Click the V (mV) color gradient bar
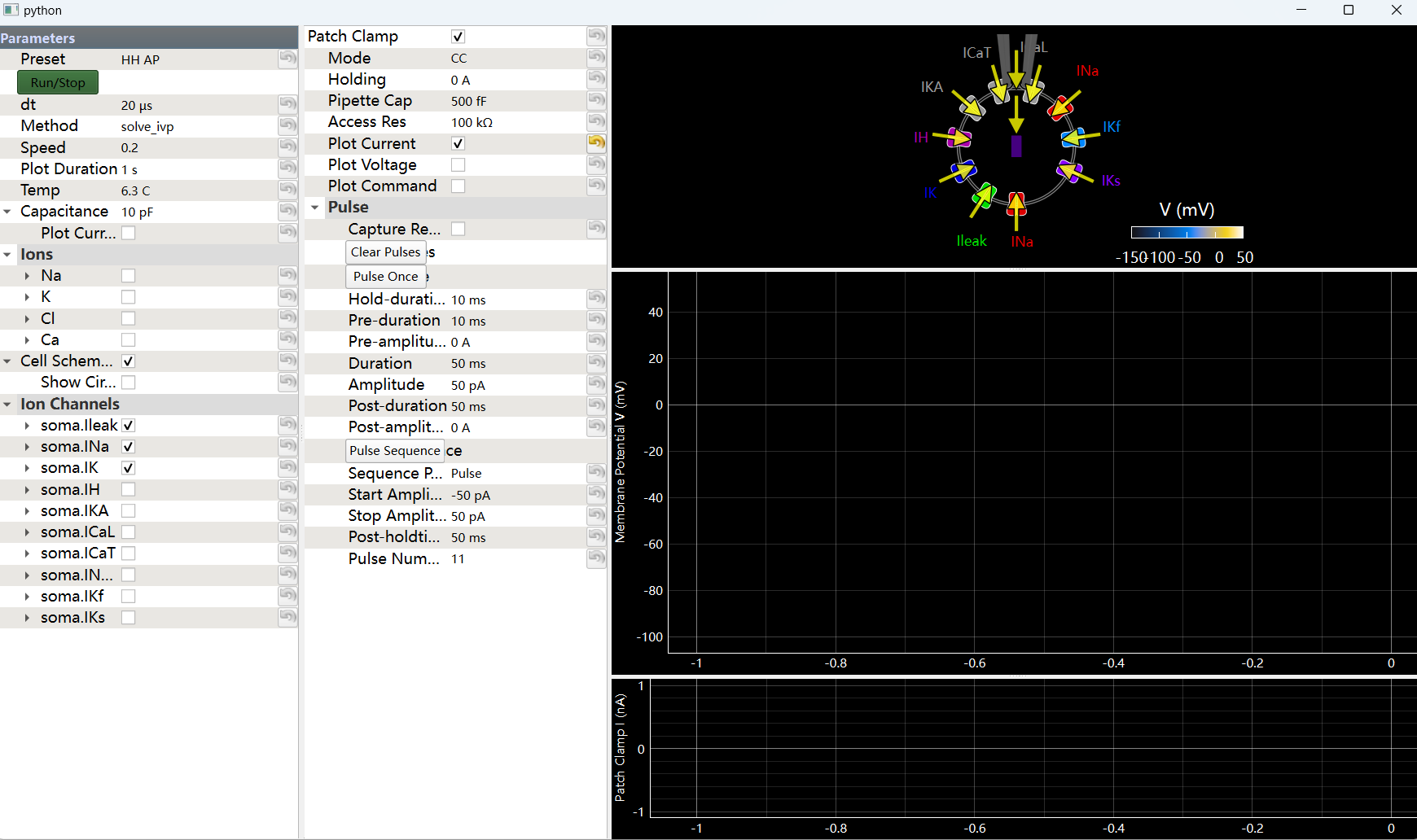 point(1187,233)
